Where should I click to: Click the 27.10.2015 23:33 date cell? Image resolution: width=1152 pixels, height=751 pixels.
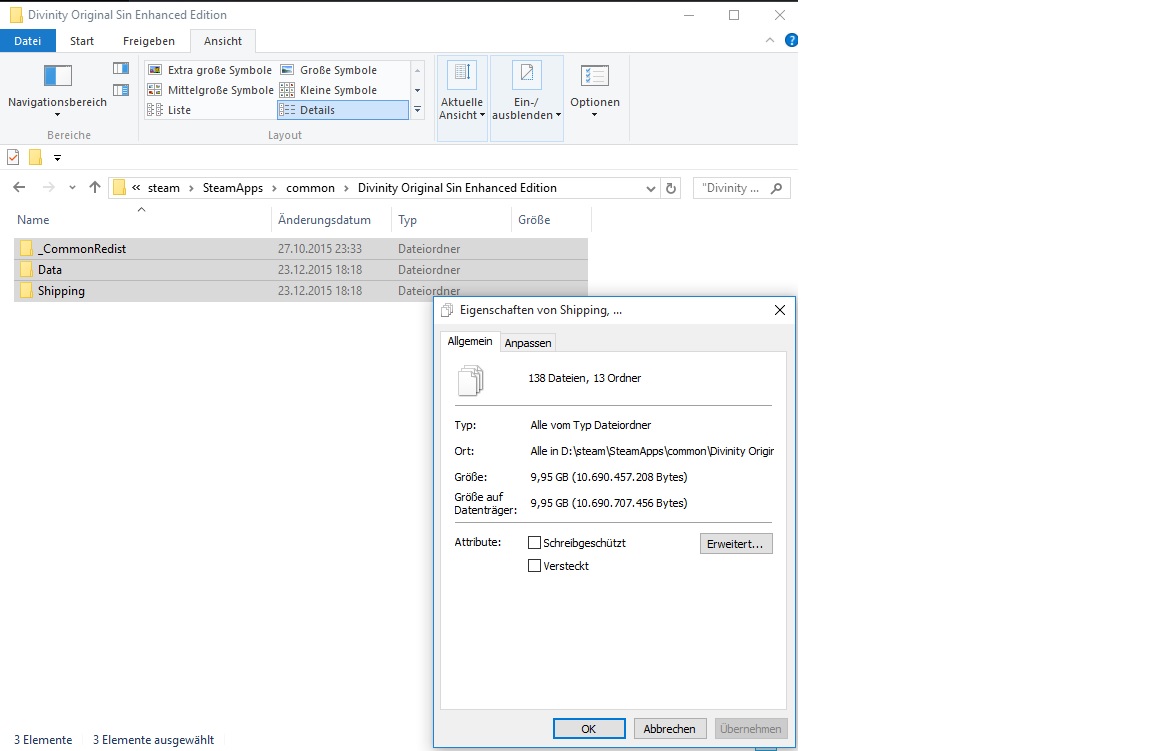point(320,248)
